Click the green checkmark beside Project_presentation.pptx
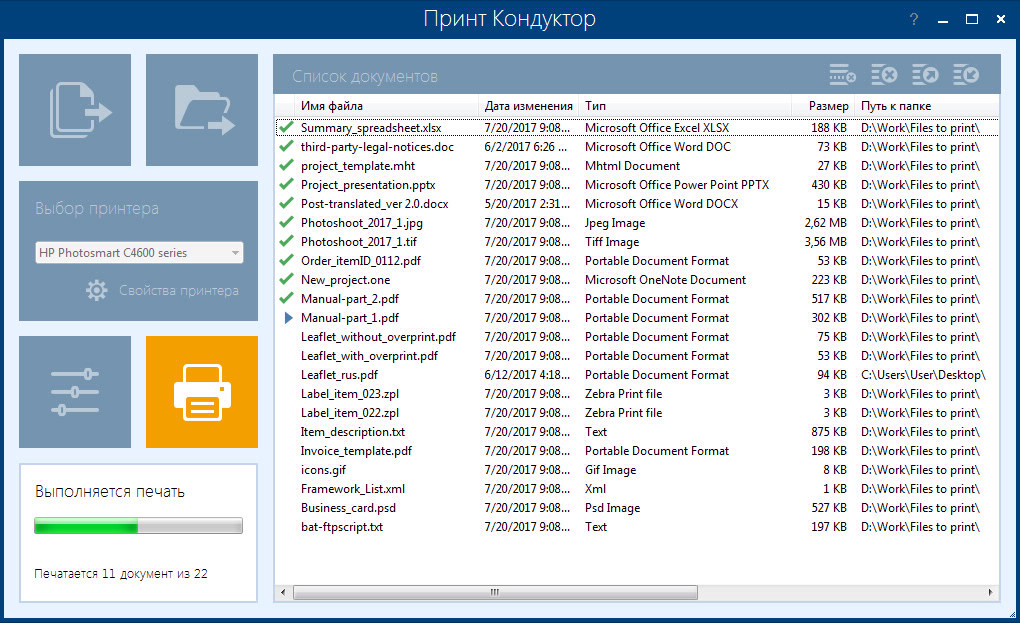 click(x=286, y=185)
